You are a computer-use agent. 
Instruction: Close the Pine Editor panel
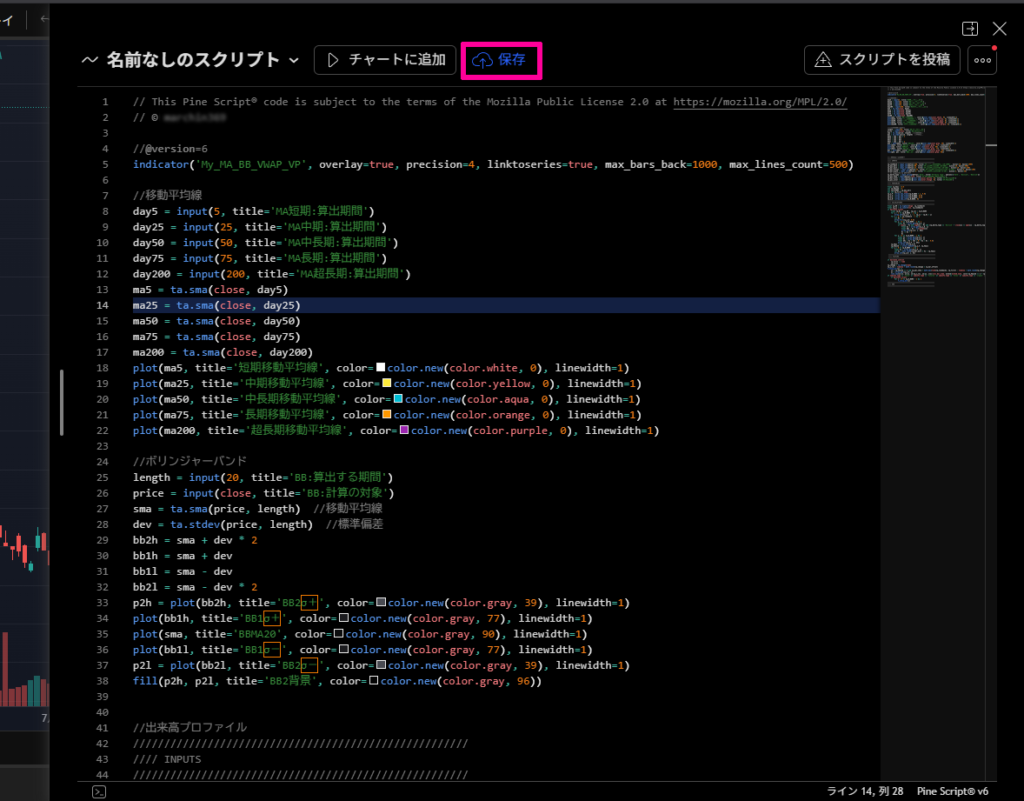pos(999,29)
